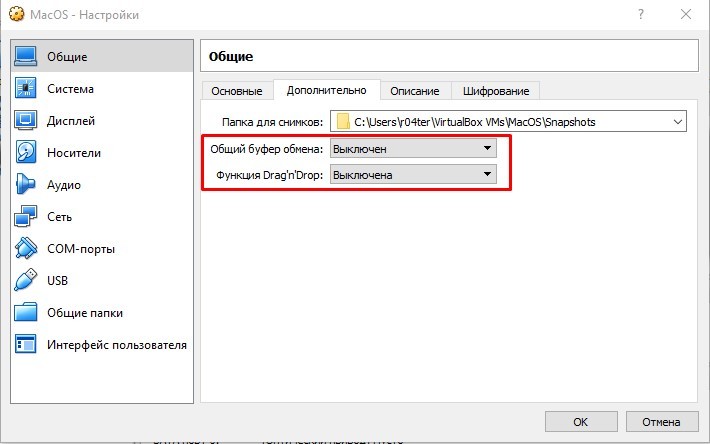This screenshot has width=710, height=444.
Task: Click the Отмена button
Action: (662, 421)
